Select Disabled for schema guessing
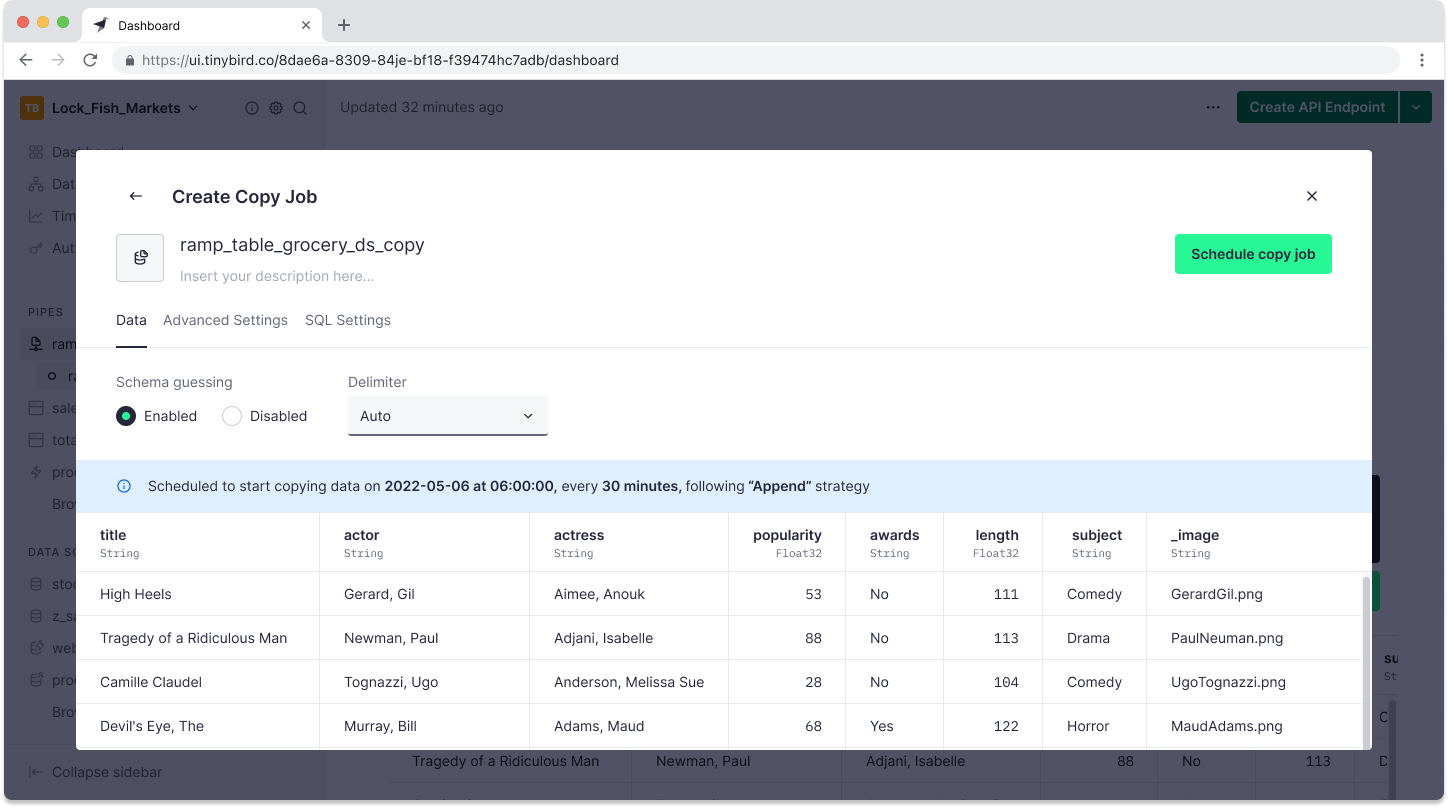The height and width of the screenshot is (808, 1448). coord(232,416)
